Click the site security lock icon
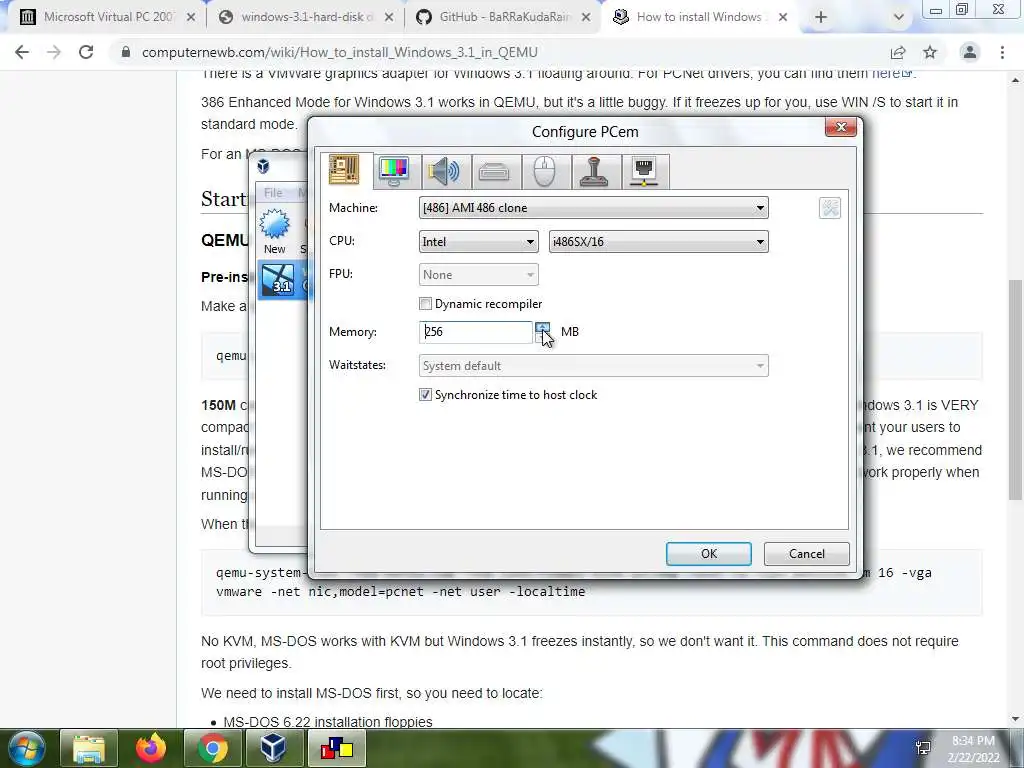 pyautogui.click(x=126, y=52)
